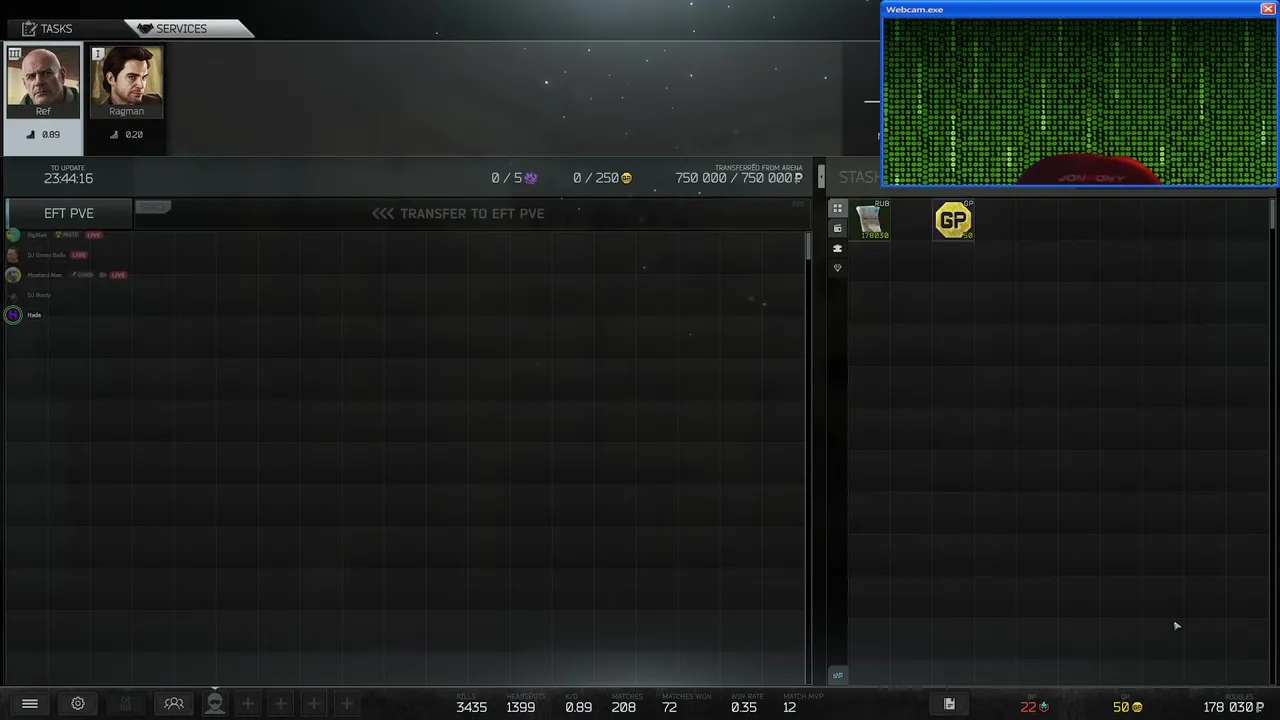This screenshot has height=720, width=1280.
Task: Click the 23:44:16 update timer
Action: 68,178
